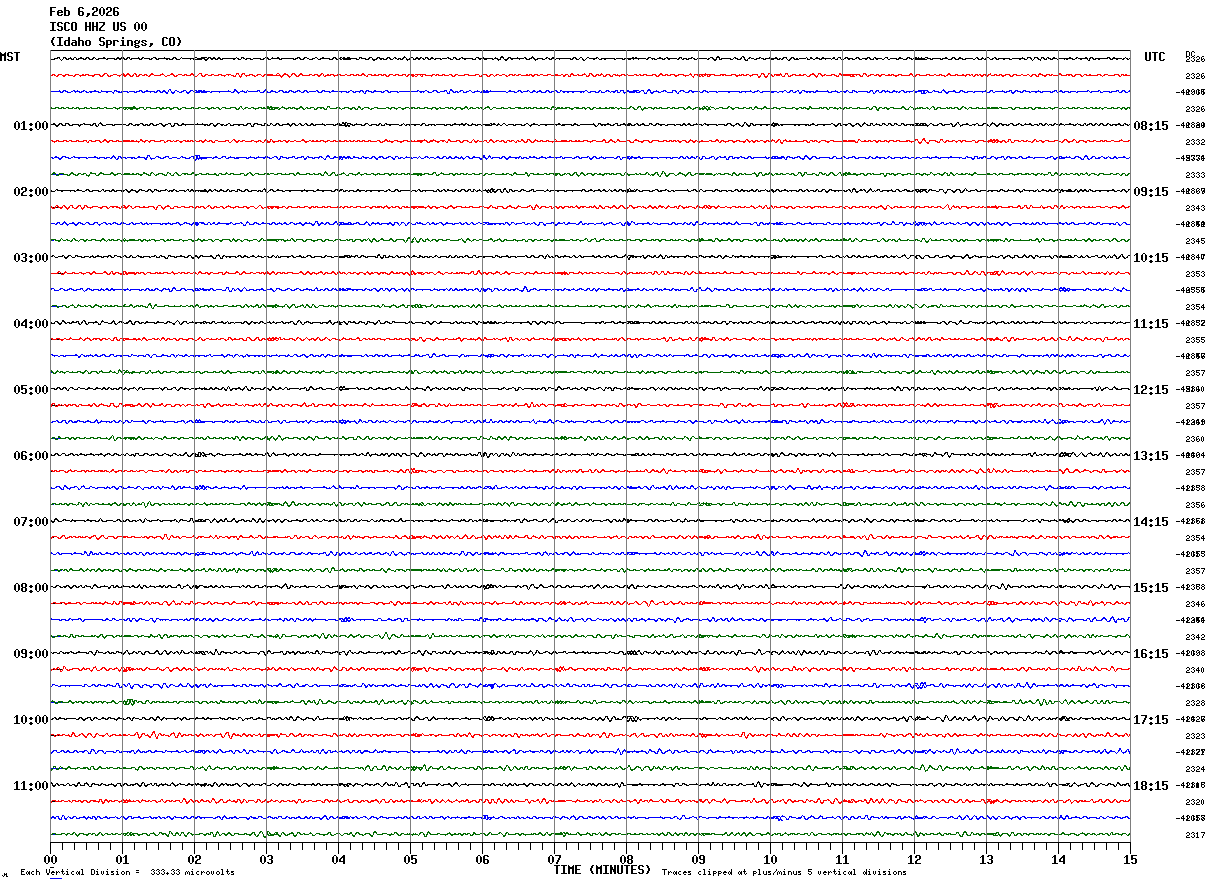Viewport: 1210px width, 886px height.
Task: Click the Each Vertical Division scale note
Action: (127, 873)
